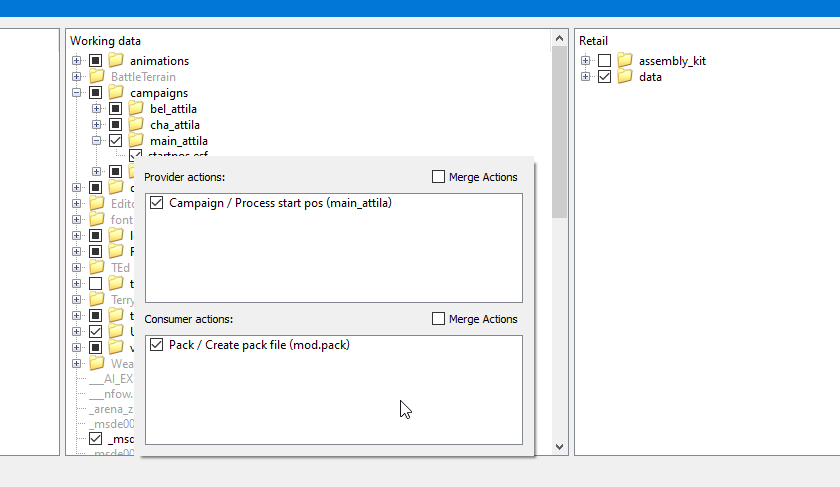Click the data folder icon in Retail
The width and height of the screenshot is (840, 487).
click(x=625, y=77)
